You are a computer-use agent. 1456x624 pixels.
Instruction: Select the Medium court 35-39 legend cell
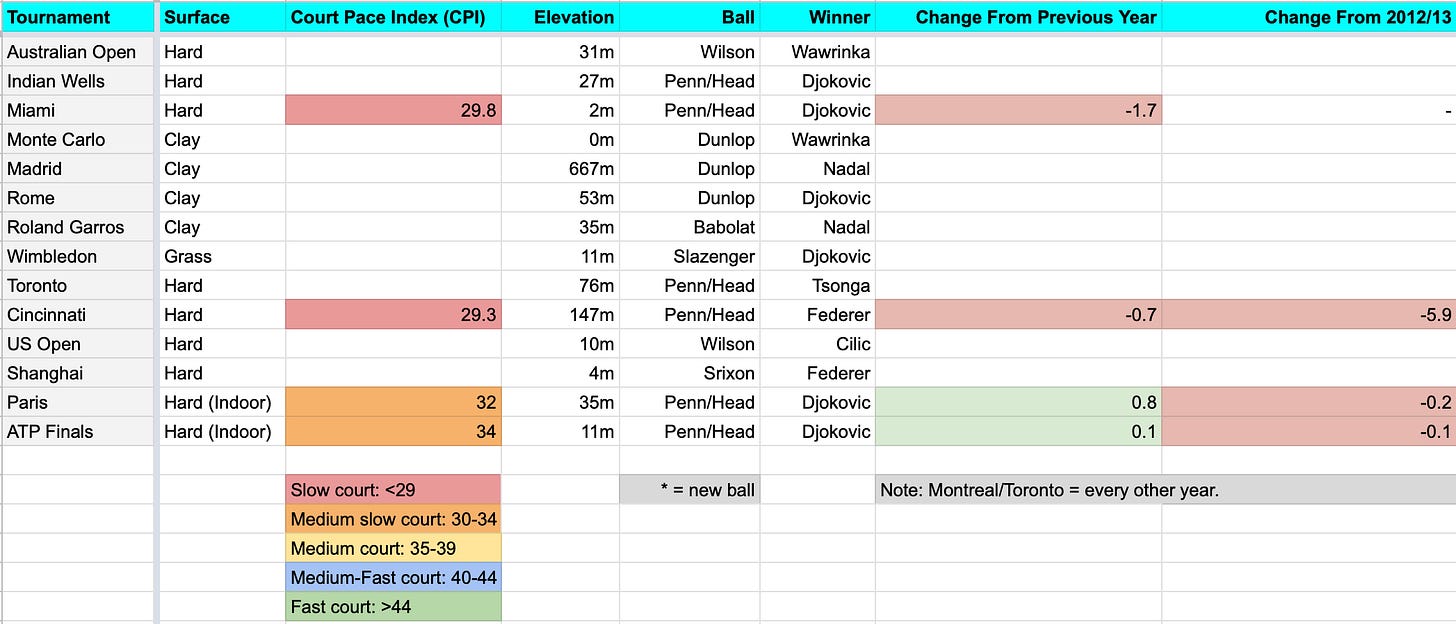tap(393, 548)
